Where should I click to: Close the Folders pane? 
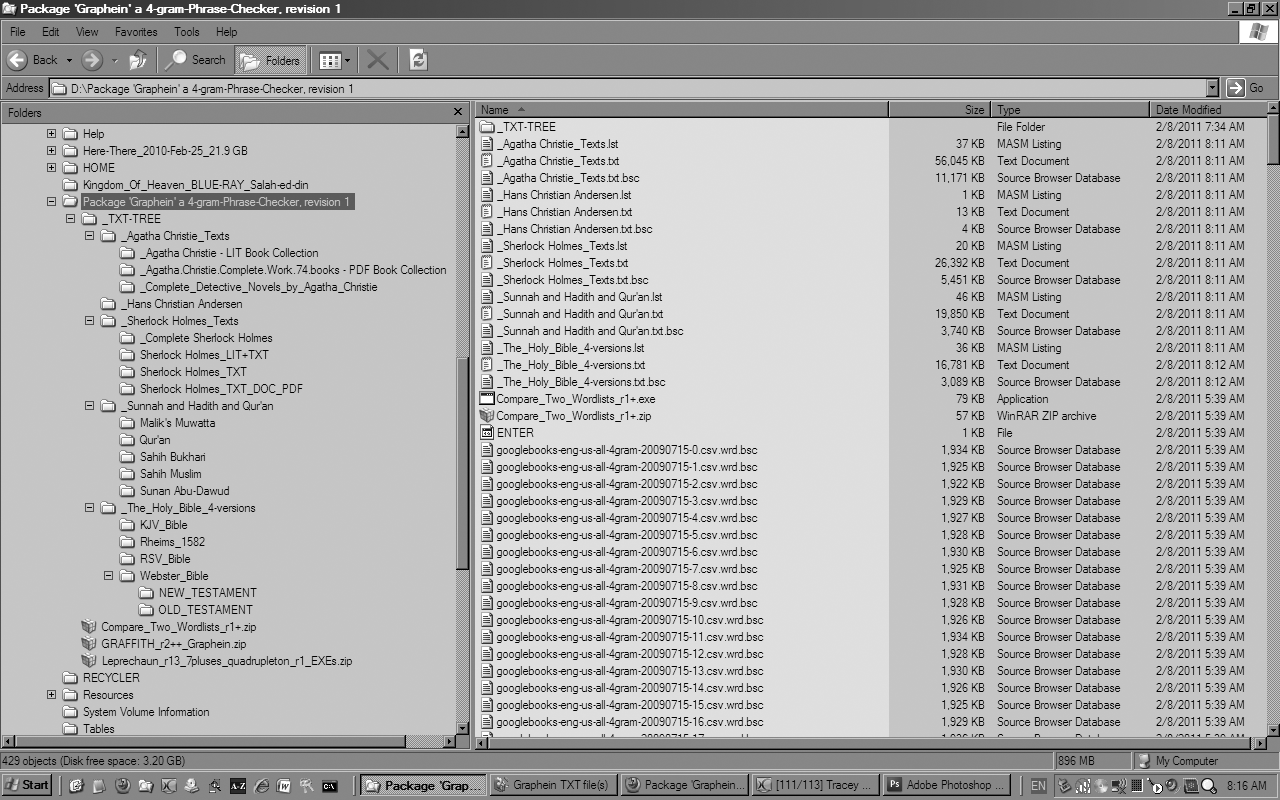pyautogui.click(x=458, y=112)
